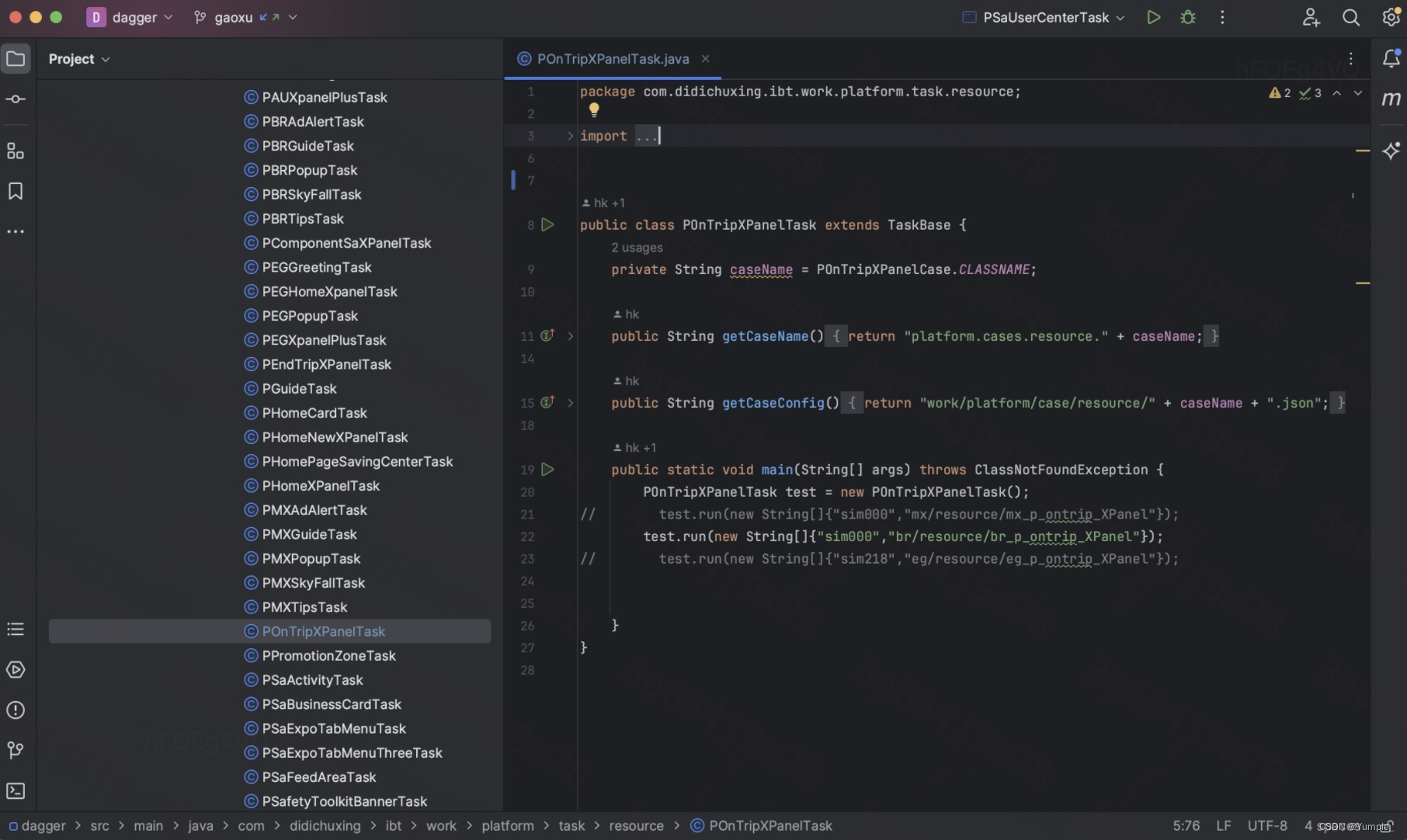
Task: Open the Notifications panel
Action: click(x=1391, y=58)
